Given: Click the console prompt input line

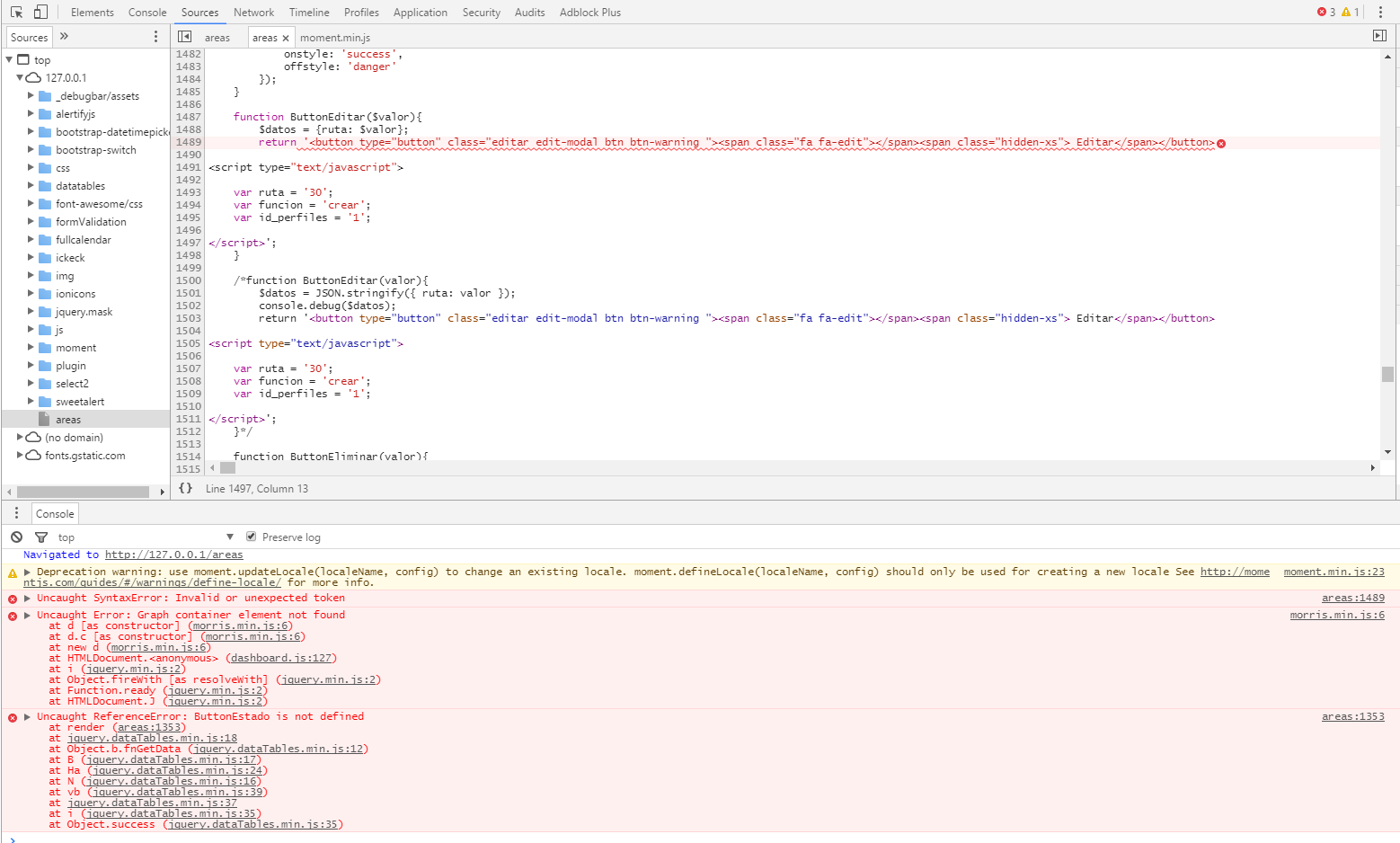Looking at the screenshot, I should 701,839.
